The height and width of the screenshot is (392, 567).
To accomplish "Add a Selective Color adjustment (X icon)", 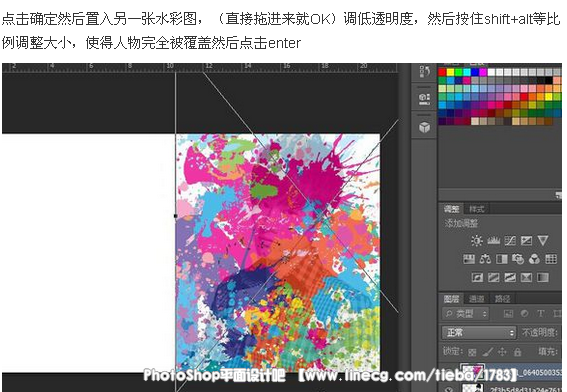I will click(526, 277).
